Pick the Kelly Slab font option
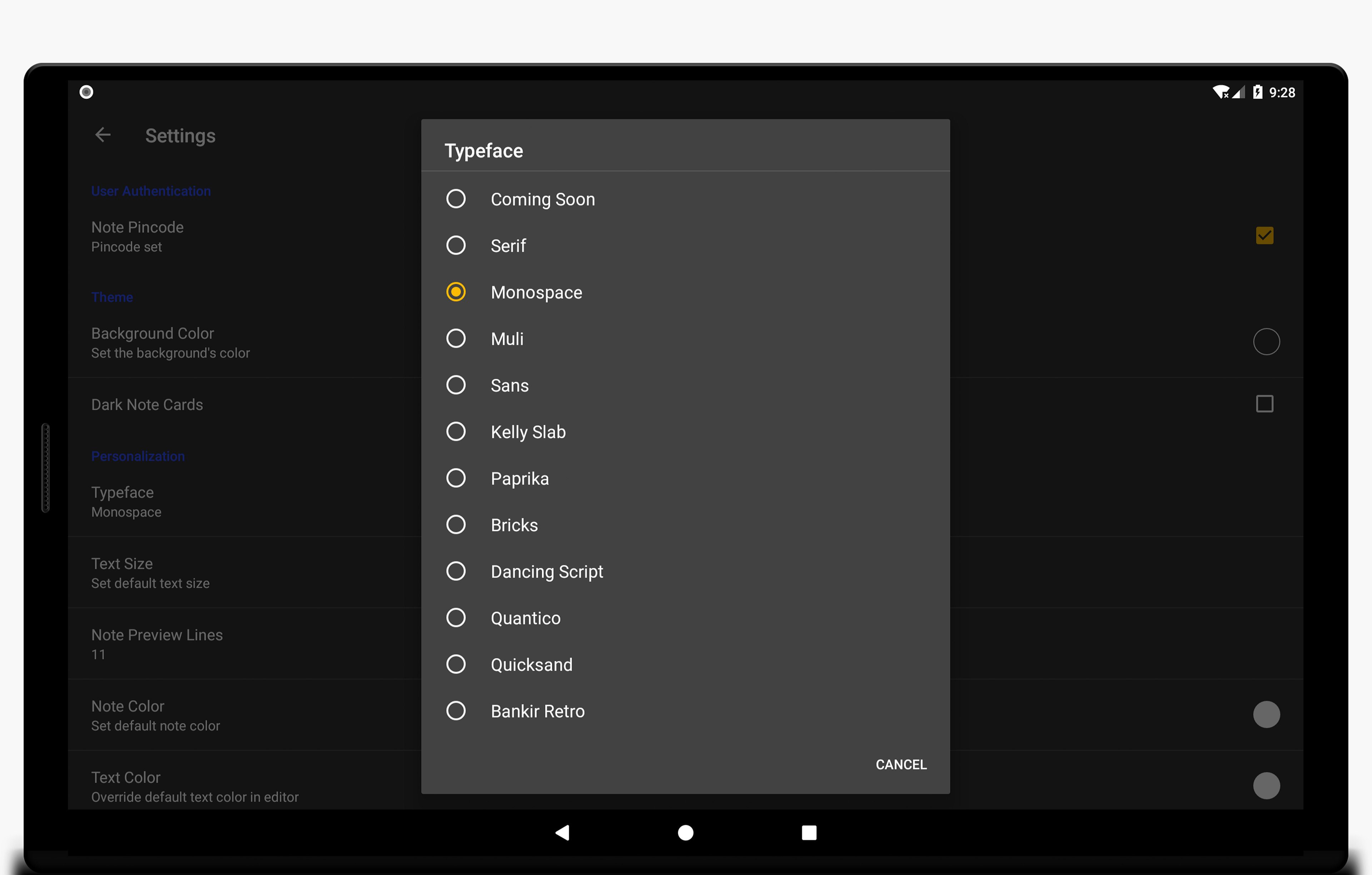 [x=685, y=432]
